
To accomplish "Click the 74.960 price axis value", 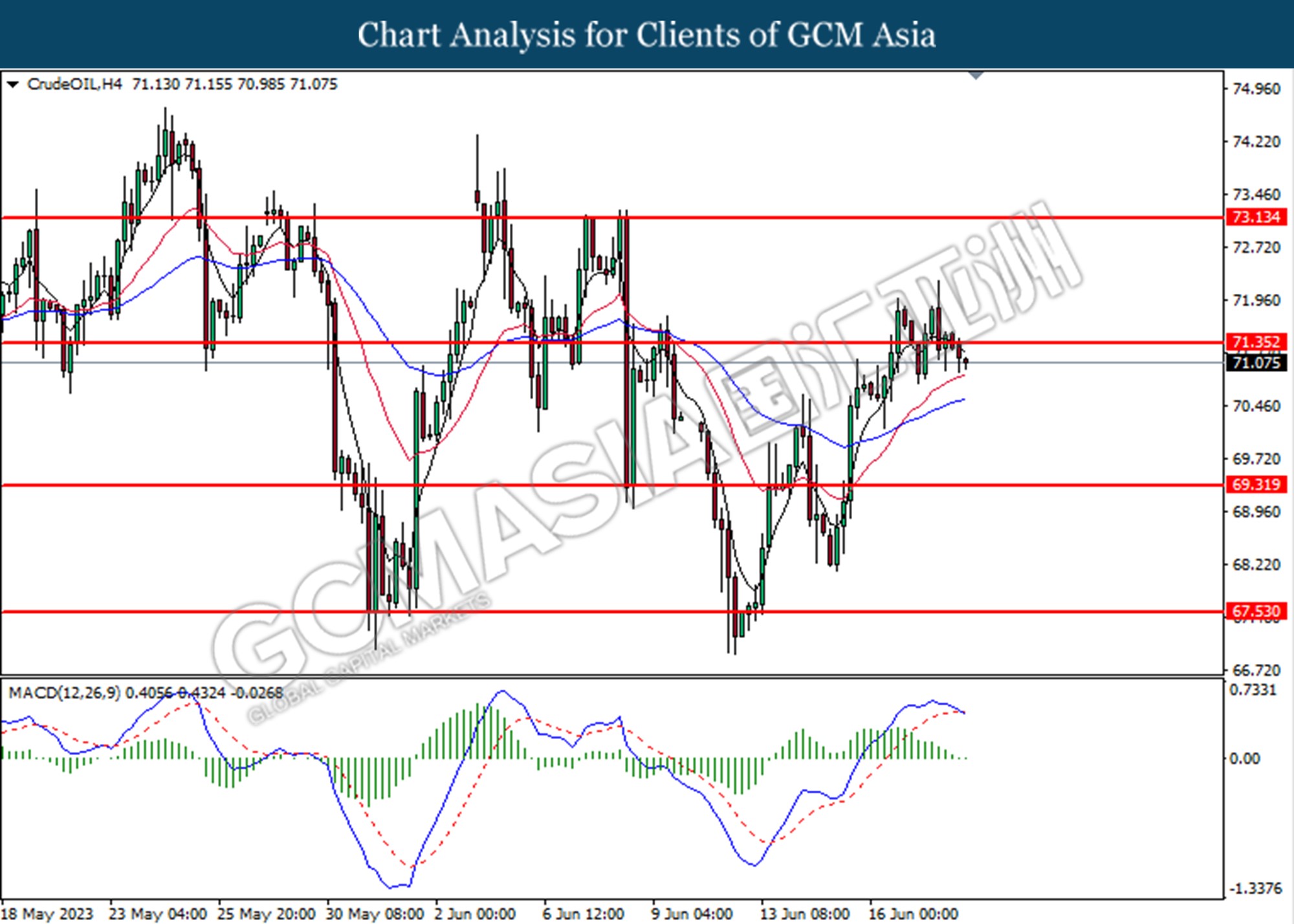I will 1256,89.
